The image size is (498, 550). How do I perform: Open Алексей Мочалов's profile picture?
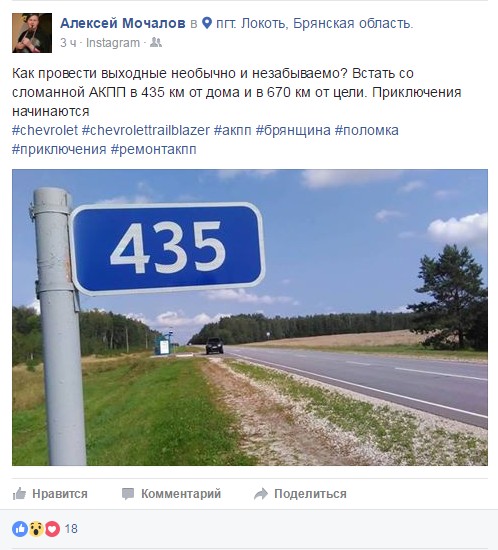(32, 33)
